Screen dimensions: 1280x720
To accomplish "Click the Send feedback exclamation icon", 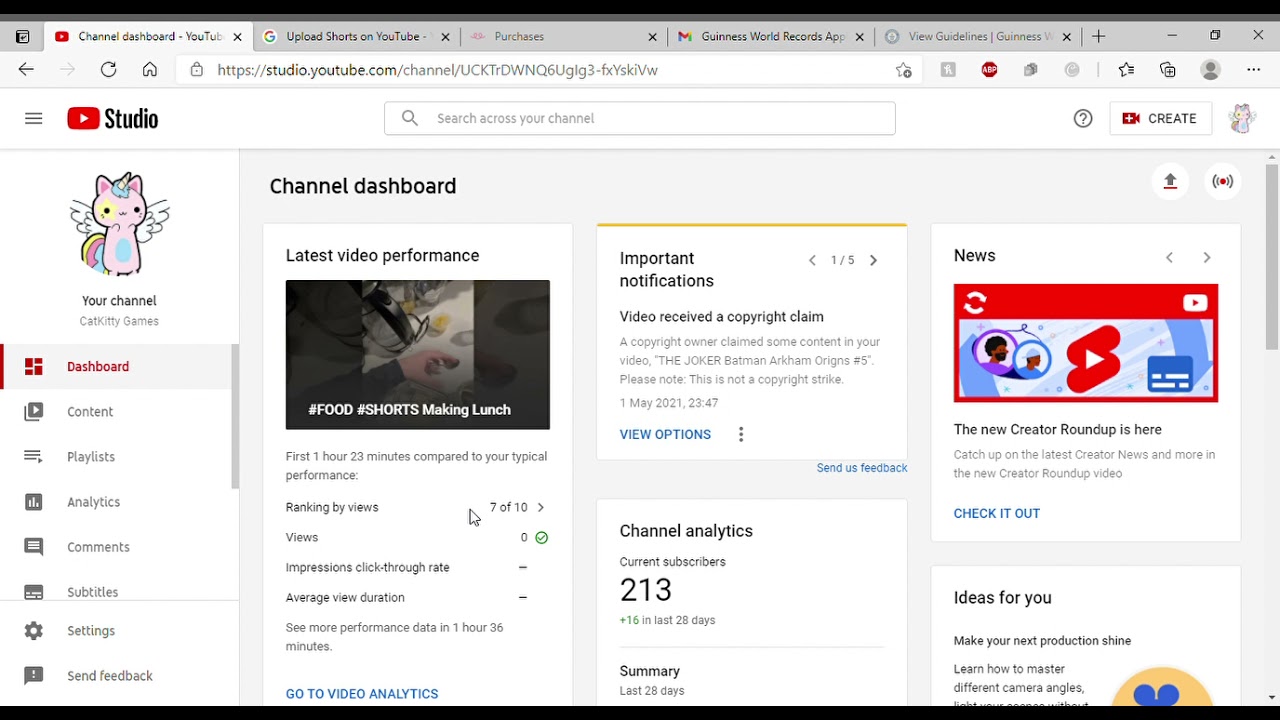I will coord(34,675).
